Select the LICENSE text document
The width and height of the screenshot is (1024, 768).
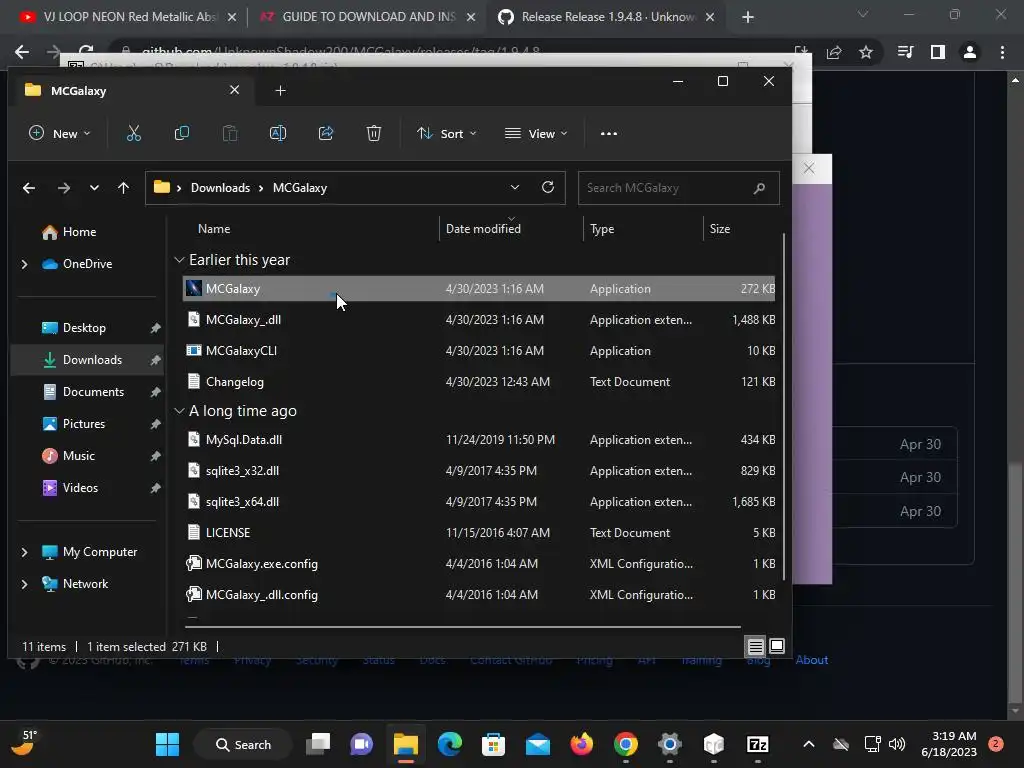(479, 533)
